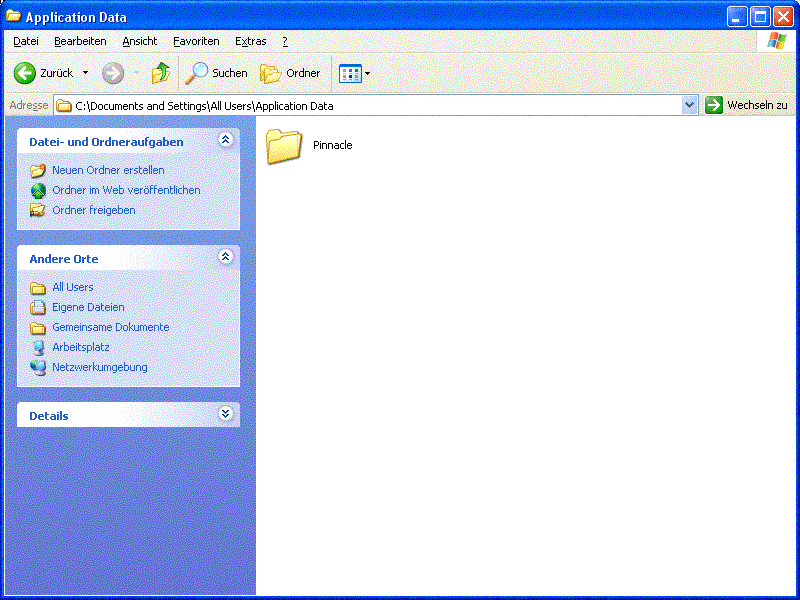Select the Pinnacle folder icon
The image size is (800, 600).
click(x=284, y=146)
